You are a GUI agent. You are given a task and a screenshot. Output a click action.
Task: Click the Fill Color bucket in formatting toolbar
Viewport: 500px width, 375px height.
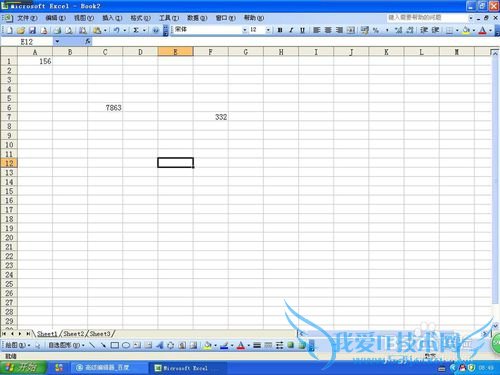pos(466,30)
